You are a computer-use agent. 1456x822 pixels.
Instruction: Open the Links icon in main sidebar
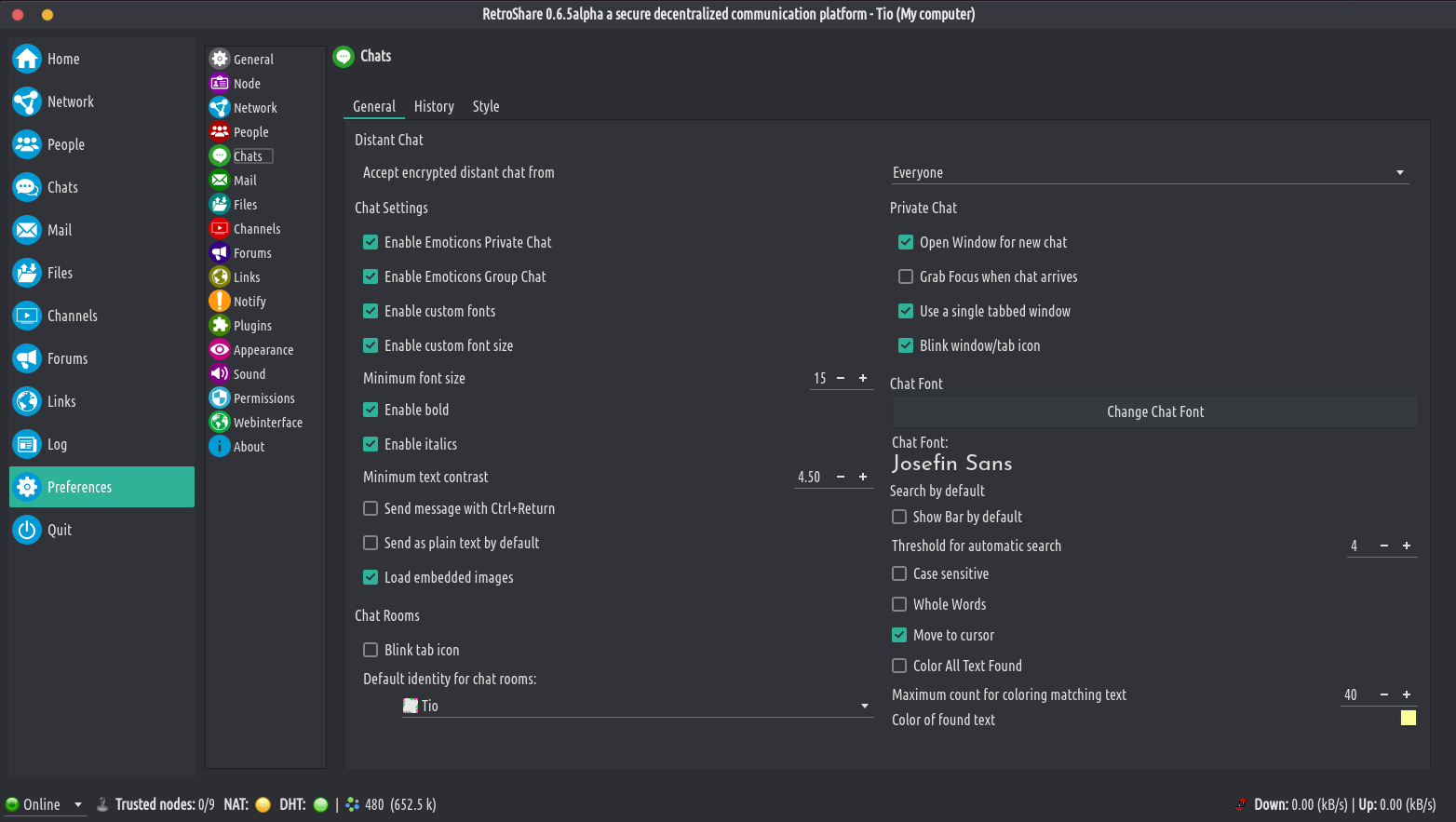tap(27, 401)
